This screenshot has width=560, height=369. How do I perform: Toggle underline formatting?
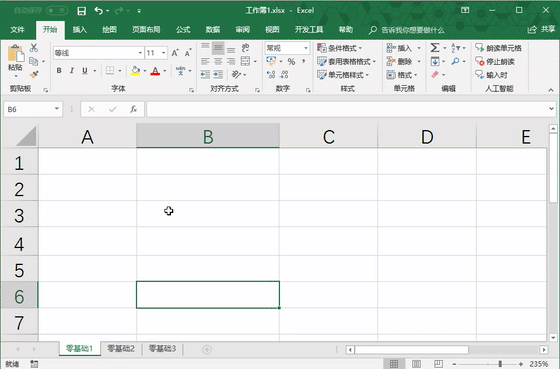point(85,71)
